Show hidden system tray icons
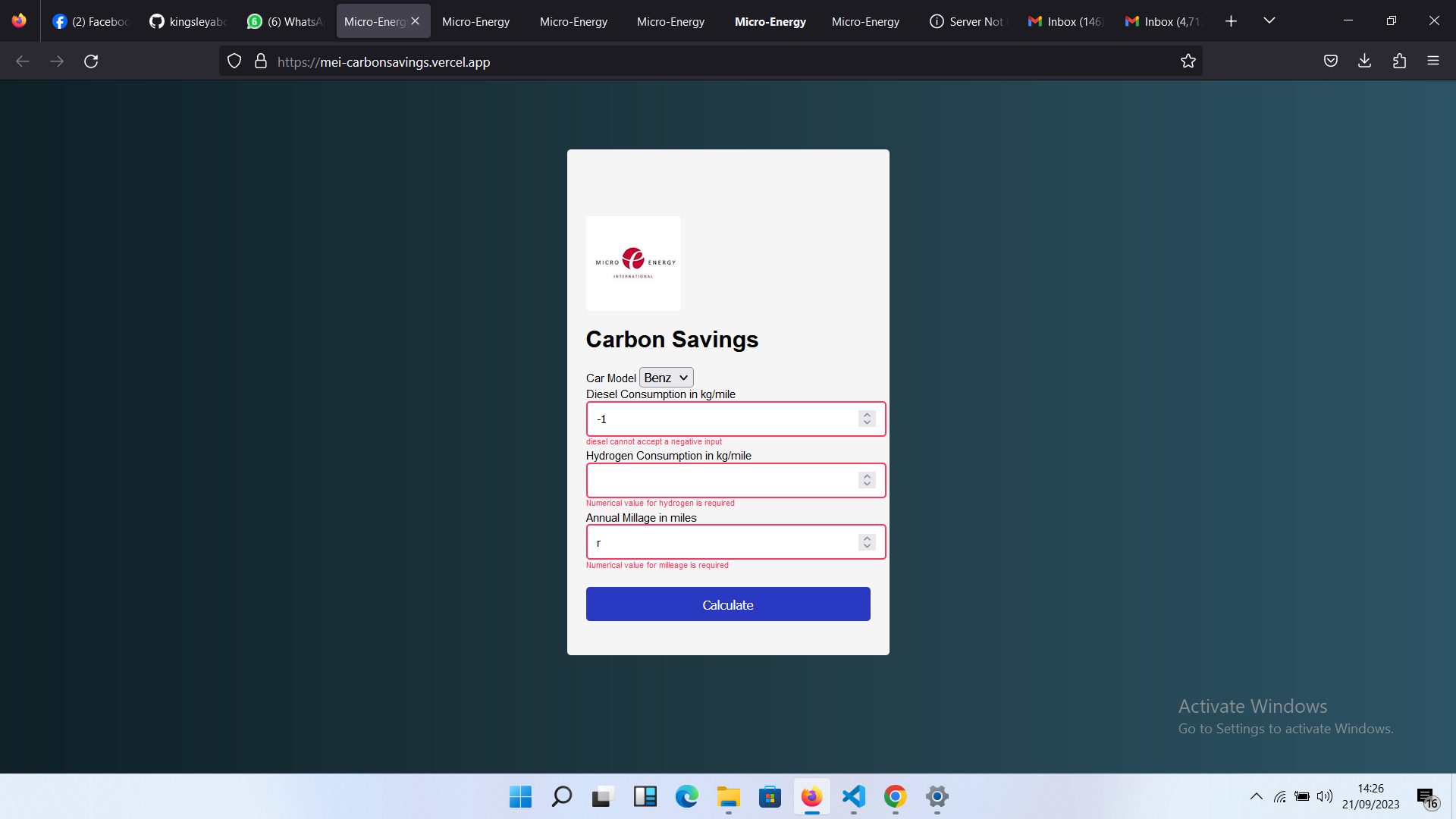This screenshot has width=1456, height=819. (1256, 796)
